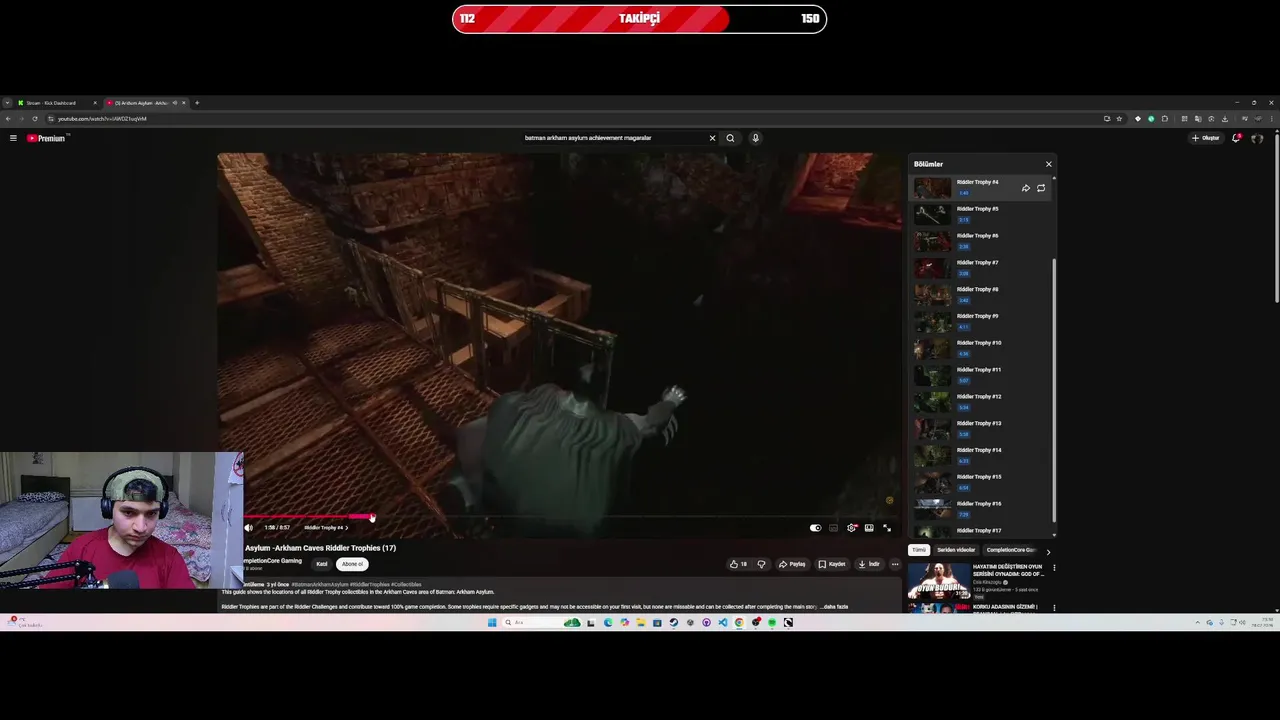
Task: Jump to Riddler Trophy #8 chapter
Action: point(980,295)
